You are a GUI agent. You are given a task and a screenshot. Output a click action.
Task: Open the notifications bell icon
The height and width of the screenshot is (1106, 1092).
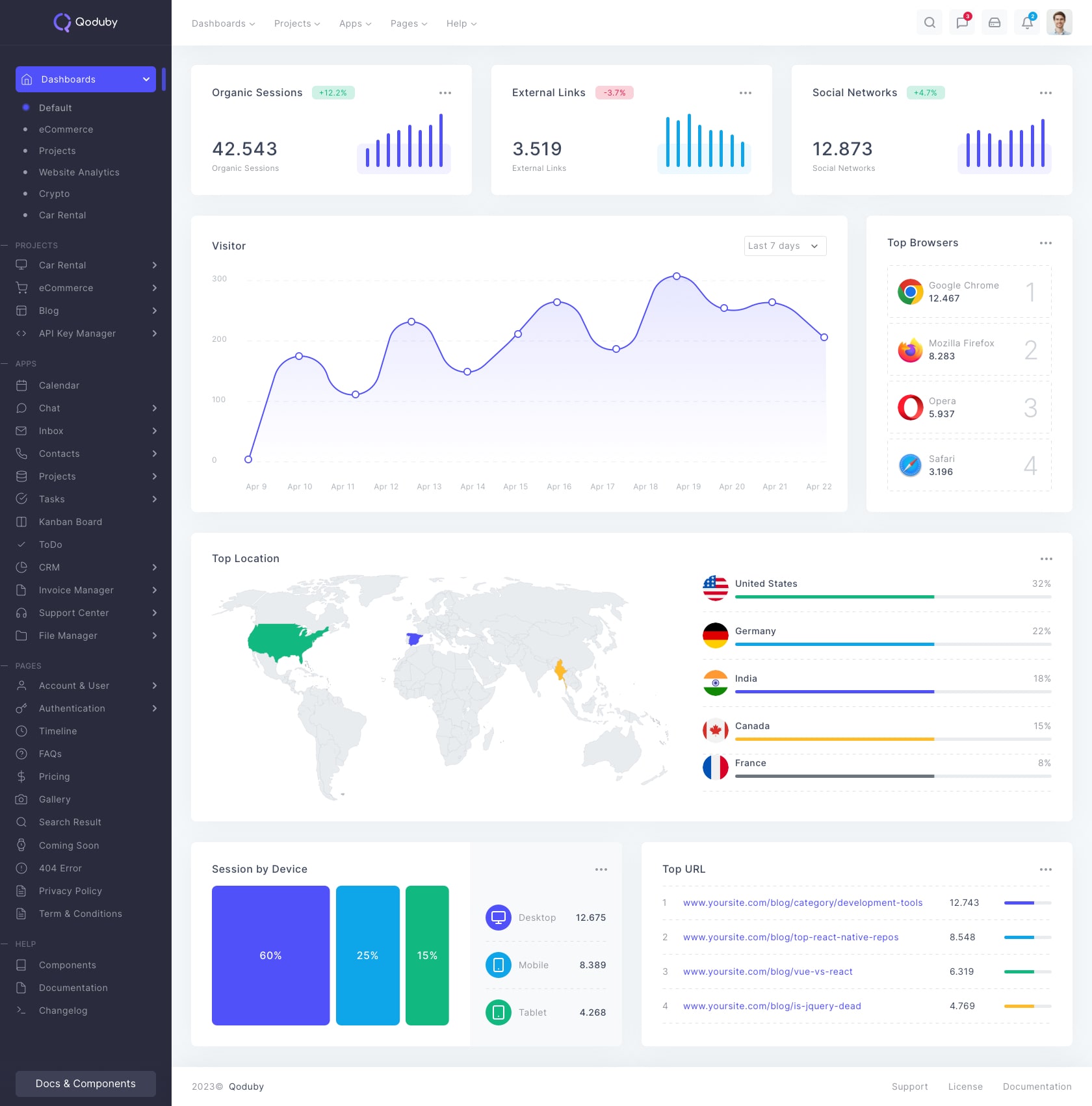1027,23
